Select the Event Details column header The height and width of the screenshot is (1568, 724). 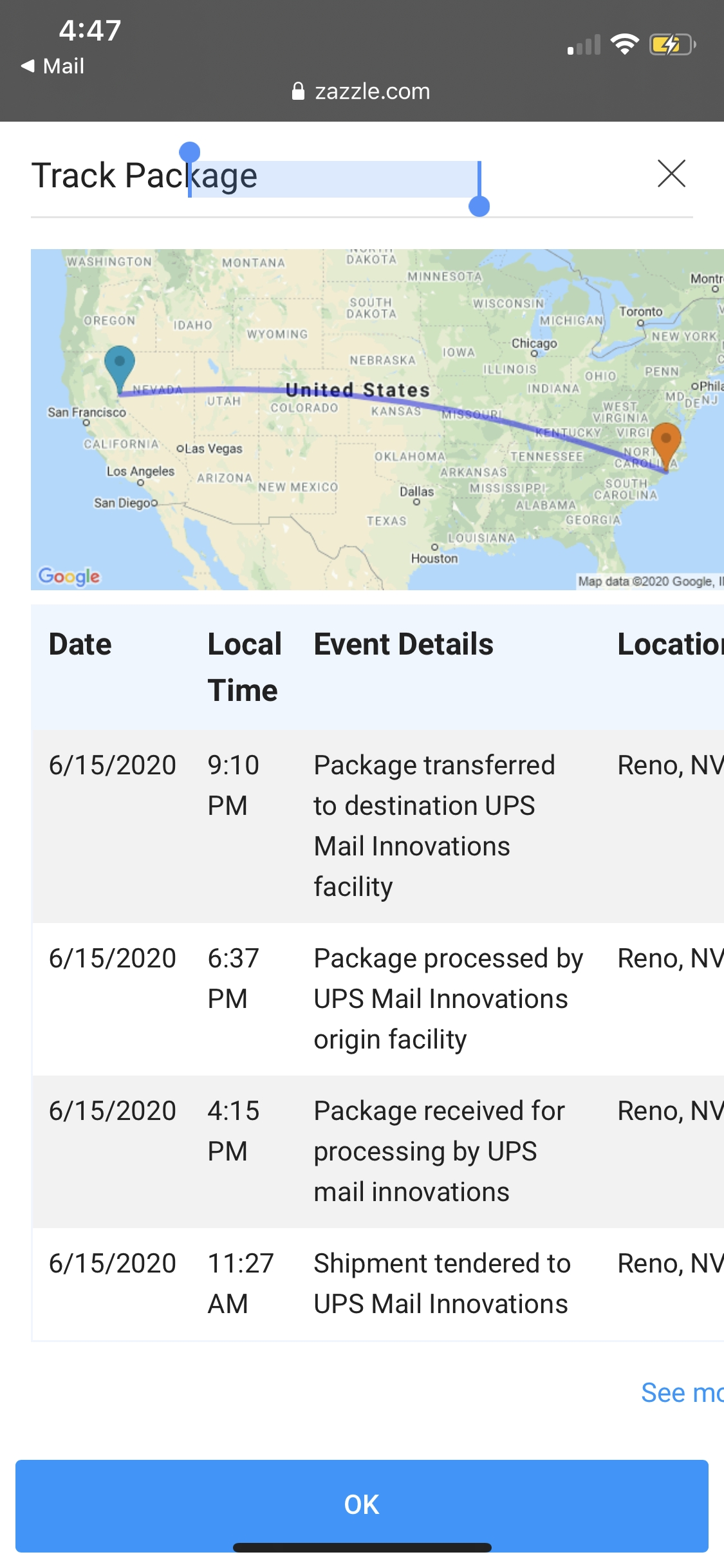point(404,644)
